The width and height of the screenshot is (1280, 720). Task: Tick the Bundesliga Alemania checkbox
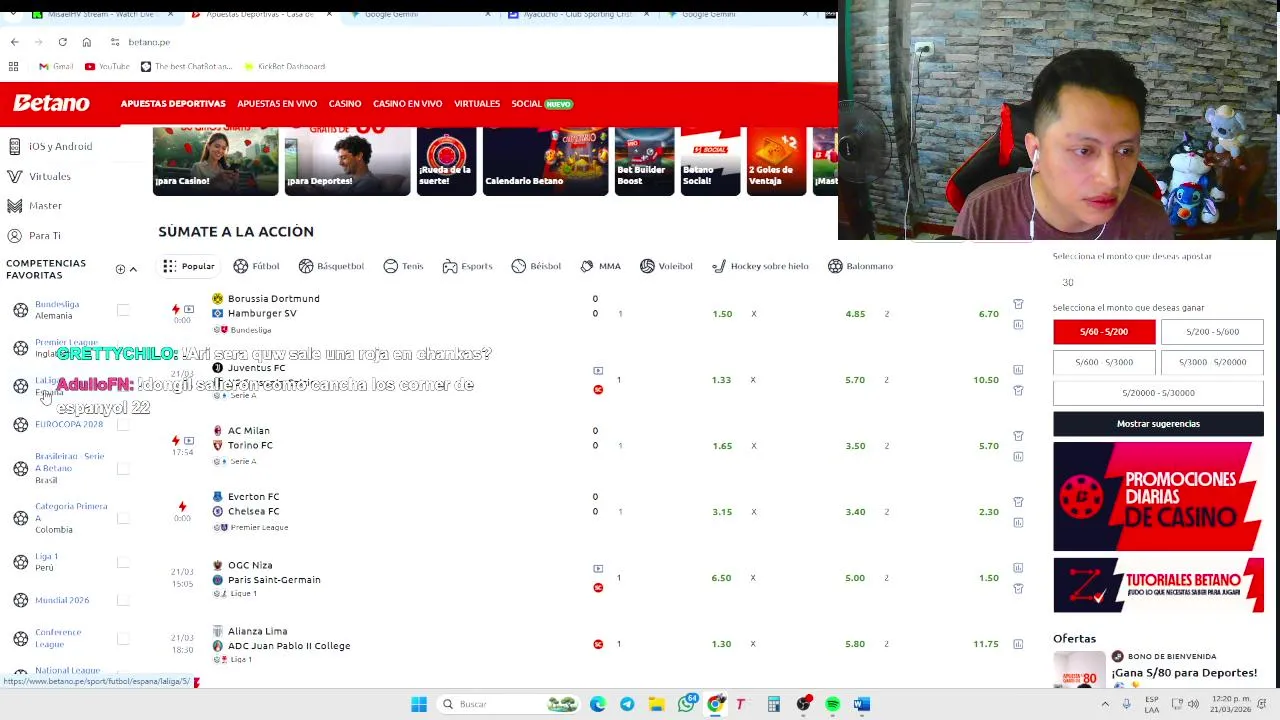tap(123, 310)
